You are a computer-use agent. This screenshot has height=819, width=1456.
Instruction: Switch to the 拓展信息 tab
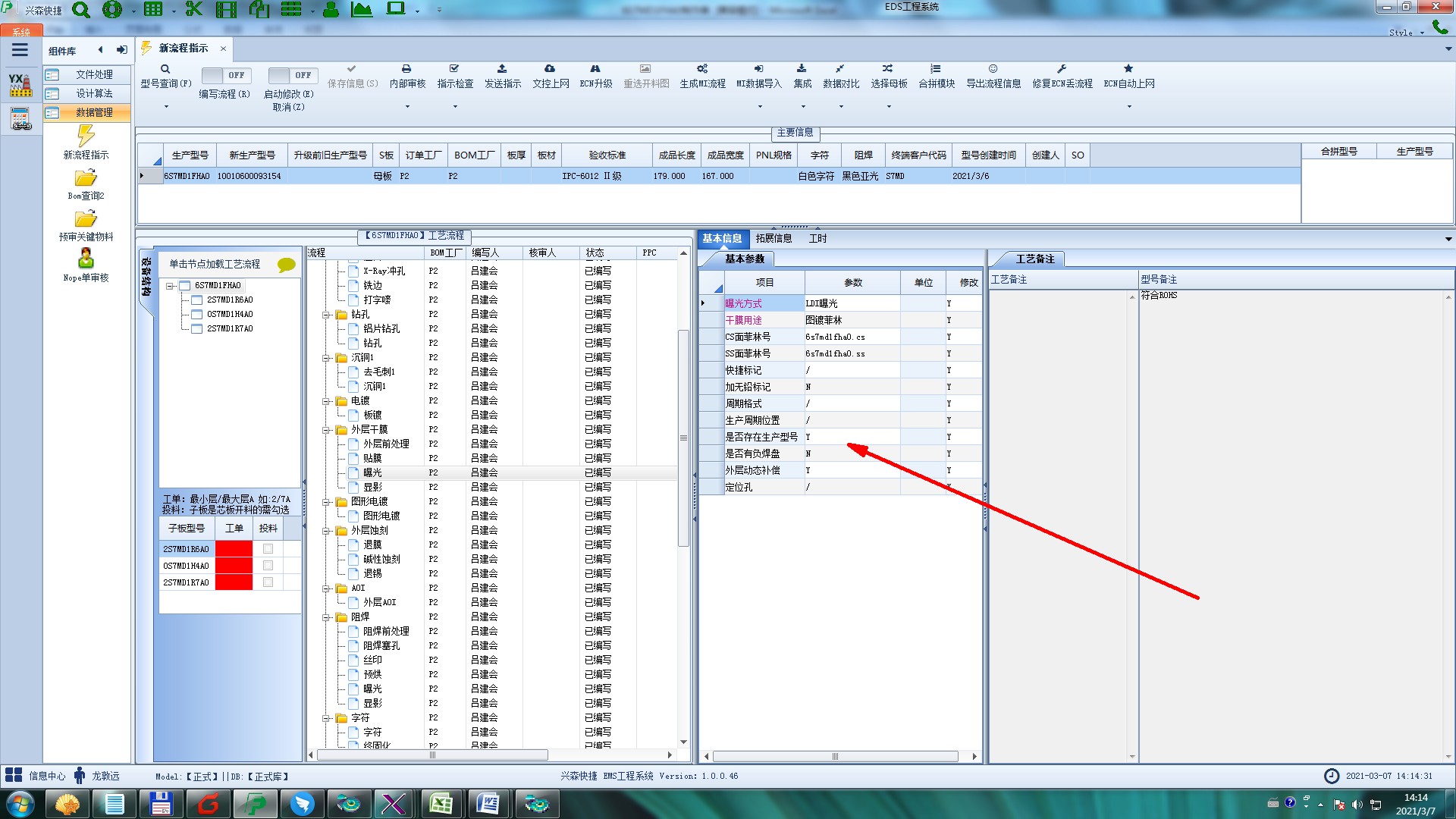coord(773,238)
